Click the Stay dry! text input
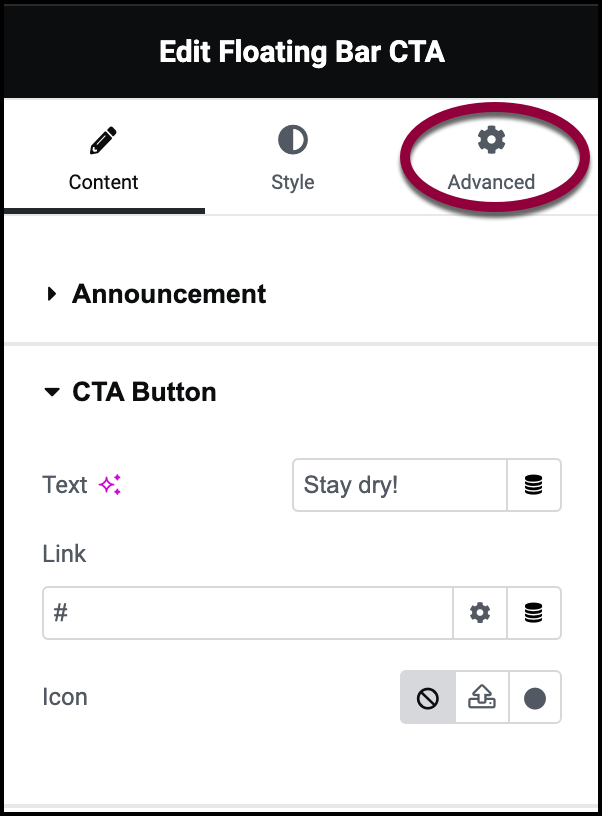The image size is (602, 816). point(400,486)
